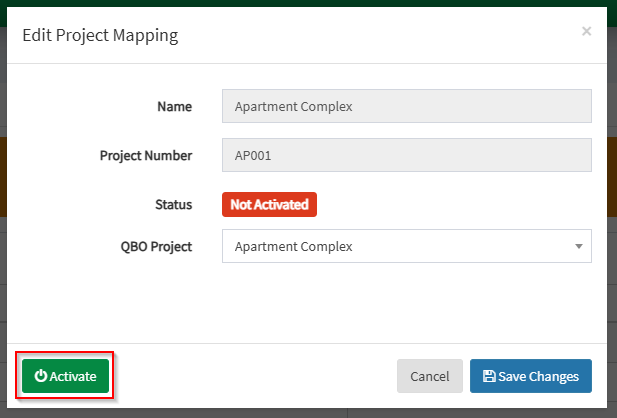This screenshot has width=617, height=418.
Task: Click the power icon on Activate
Action: 40,376
